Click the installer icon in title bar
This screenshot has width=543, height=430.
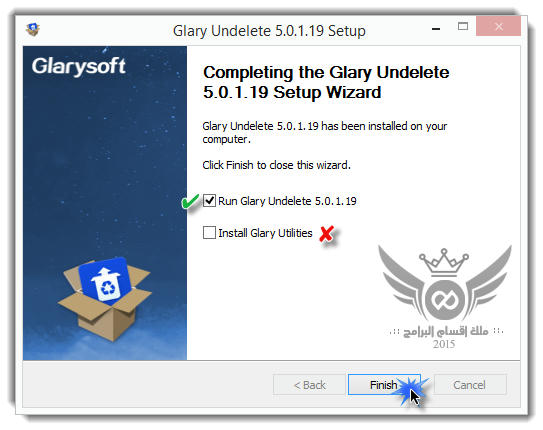[33, 29]
